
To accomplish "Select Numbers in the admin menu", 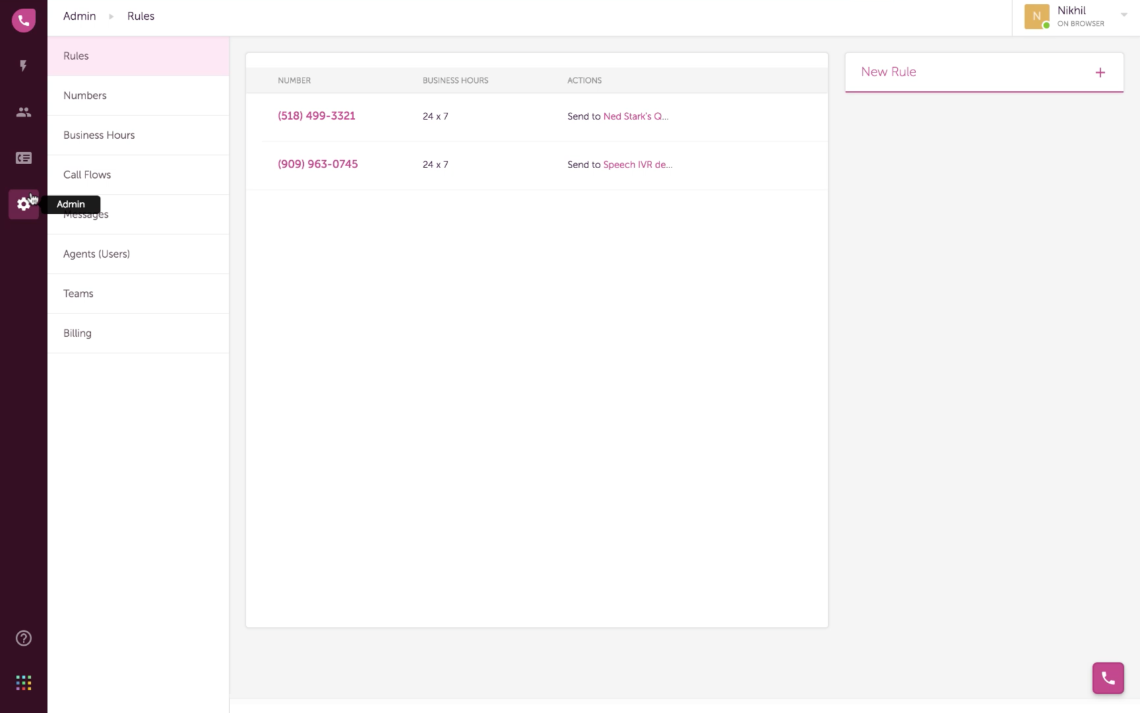I will click(x=85, y=96).
